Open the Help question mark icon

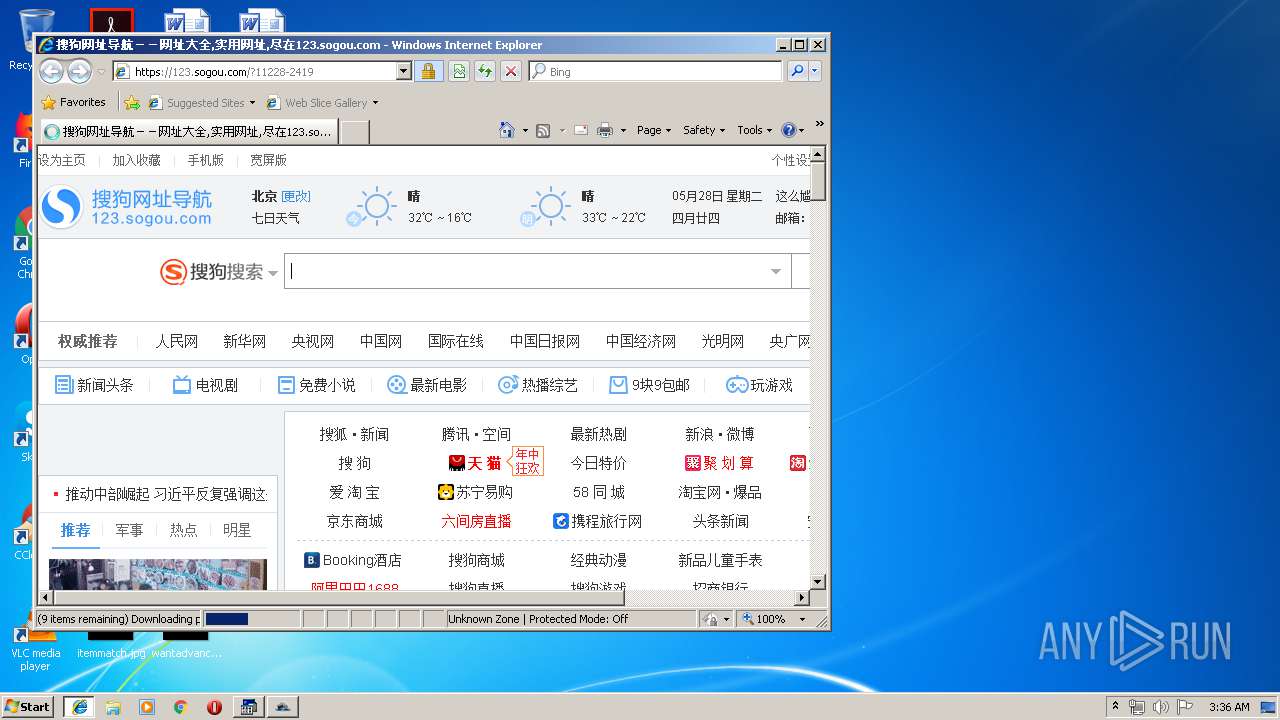click(788, 130)
